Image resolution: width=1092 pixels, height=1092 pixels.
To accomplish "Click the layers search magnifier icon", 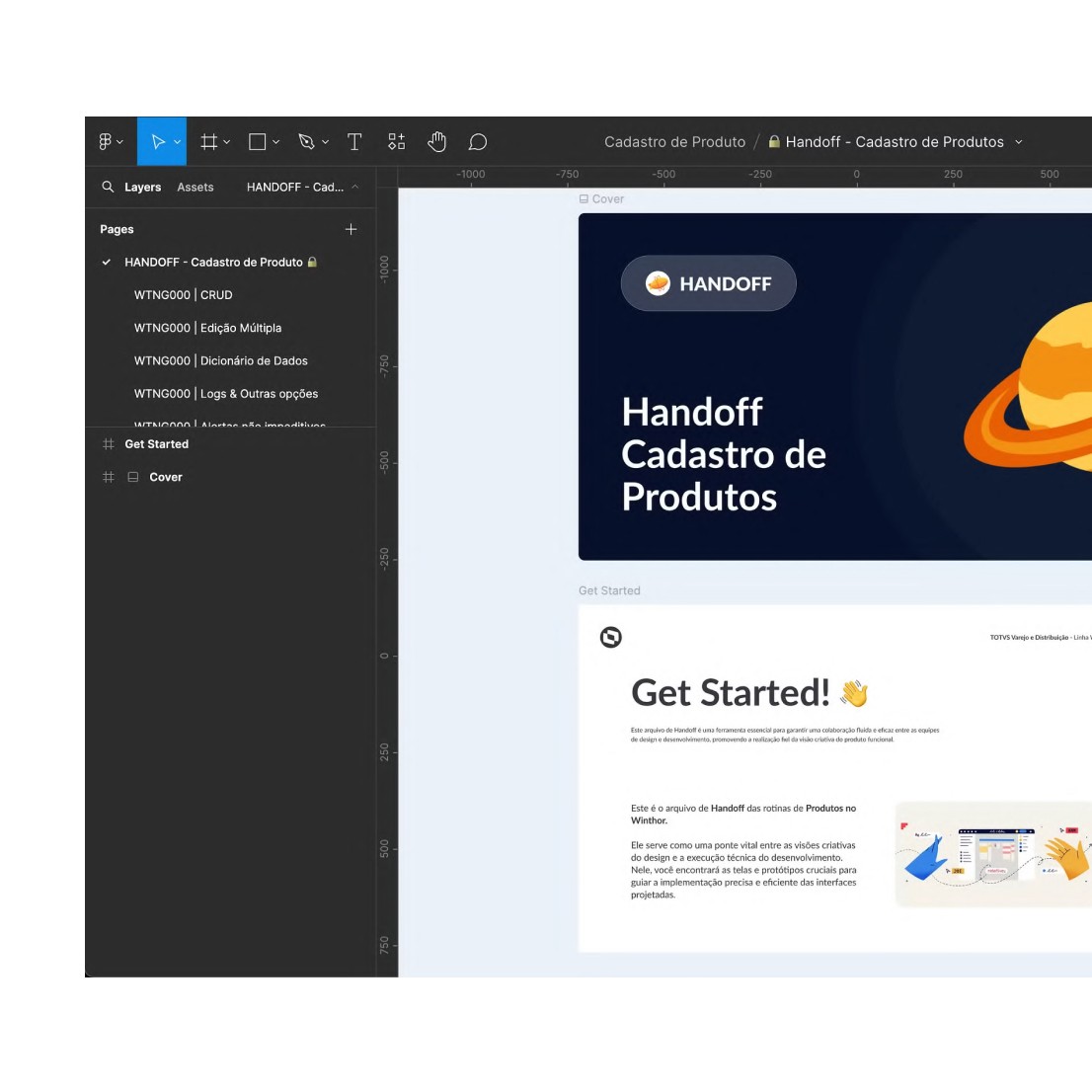I will coord(108,187).
